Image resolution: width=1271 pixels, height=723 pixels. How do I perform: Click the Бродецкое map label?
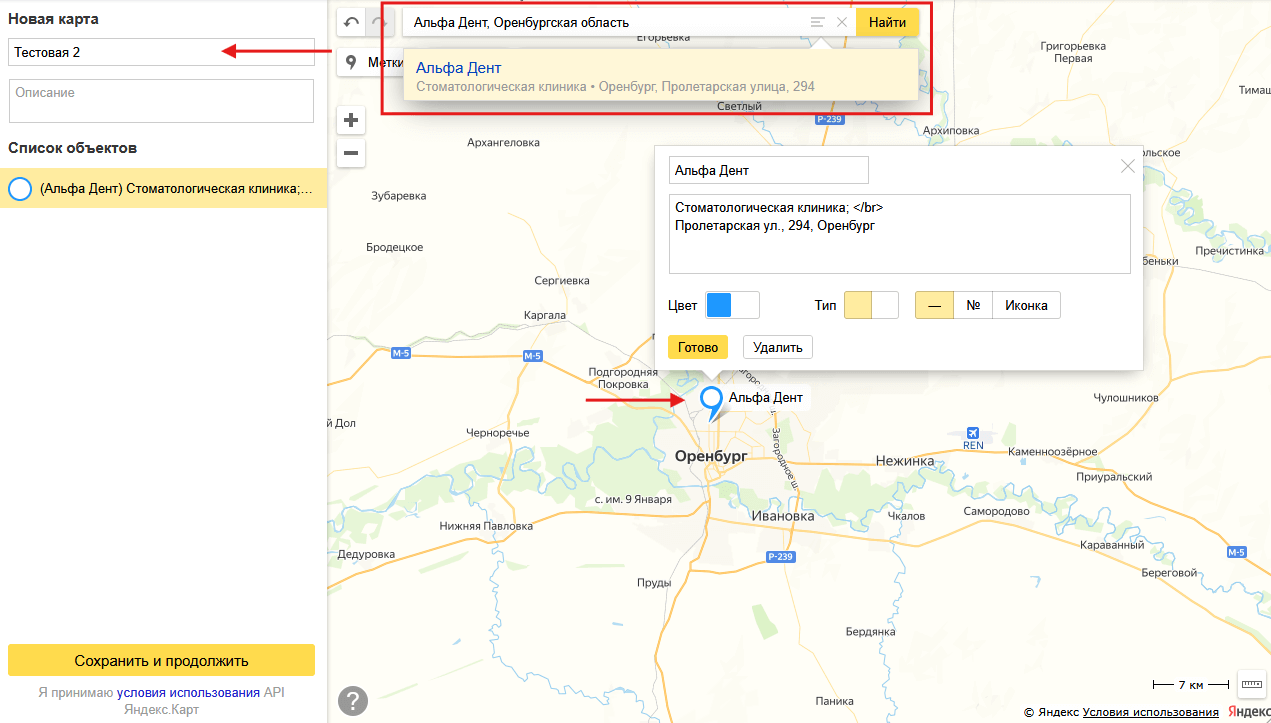pyautogui.click(x=394, y=247)
